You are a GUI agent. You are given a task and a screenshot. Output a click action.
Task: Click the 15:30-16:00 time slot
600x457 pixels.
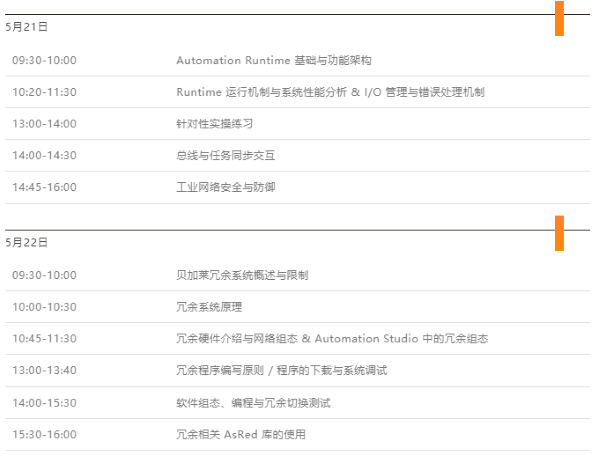pos(44,435)
